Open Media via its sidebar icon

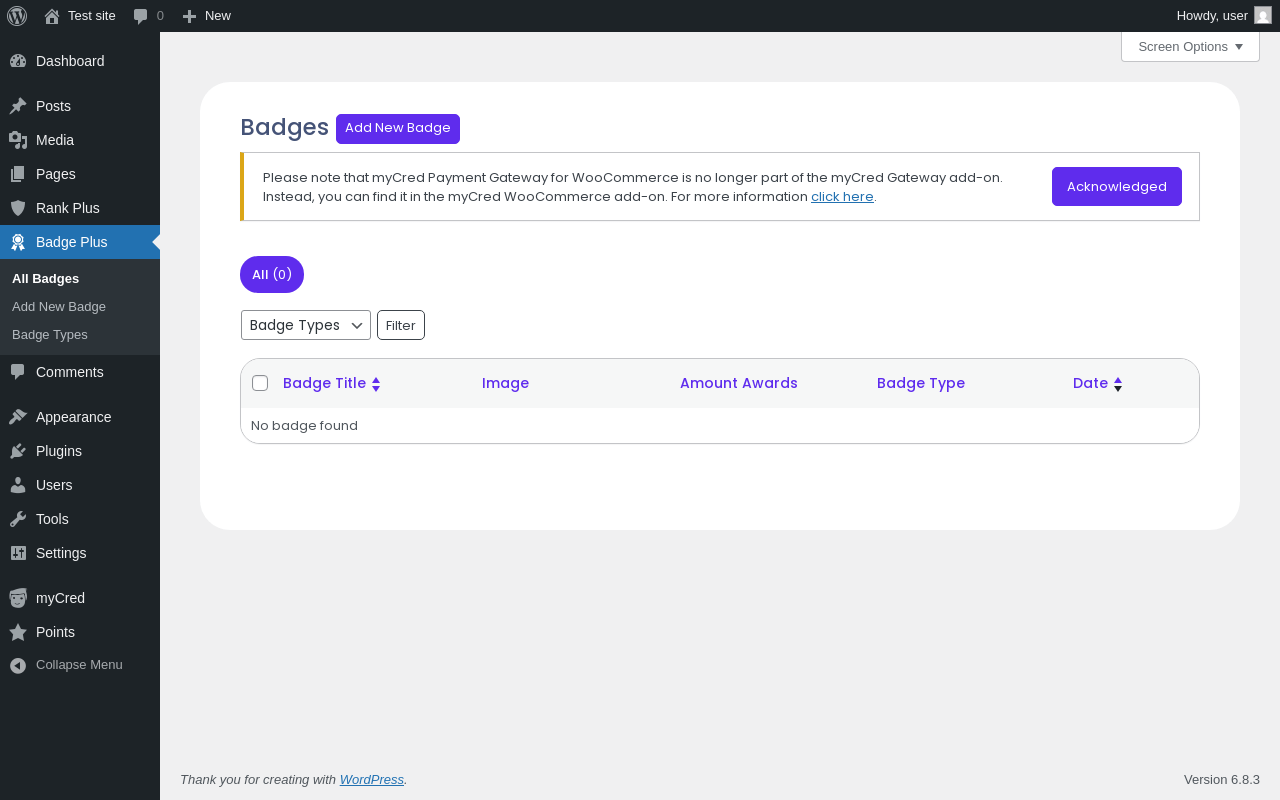pos(18,140)
